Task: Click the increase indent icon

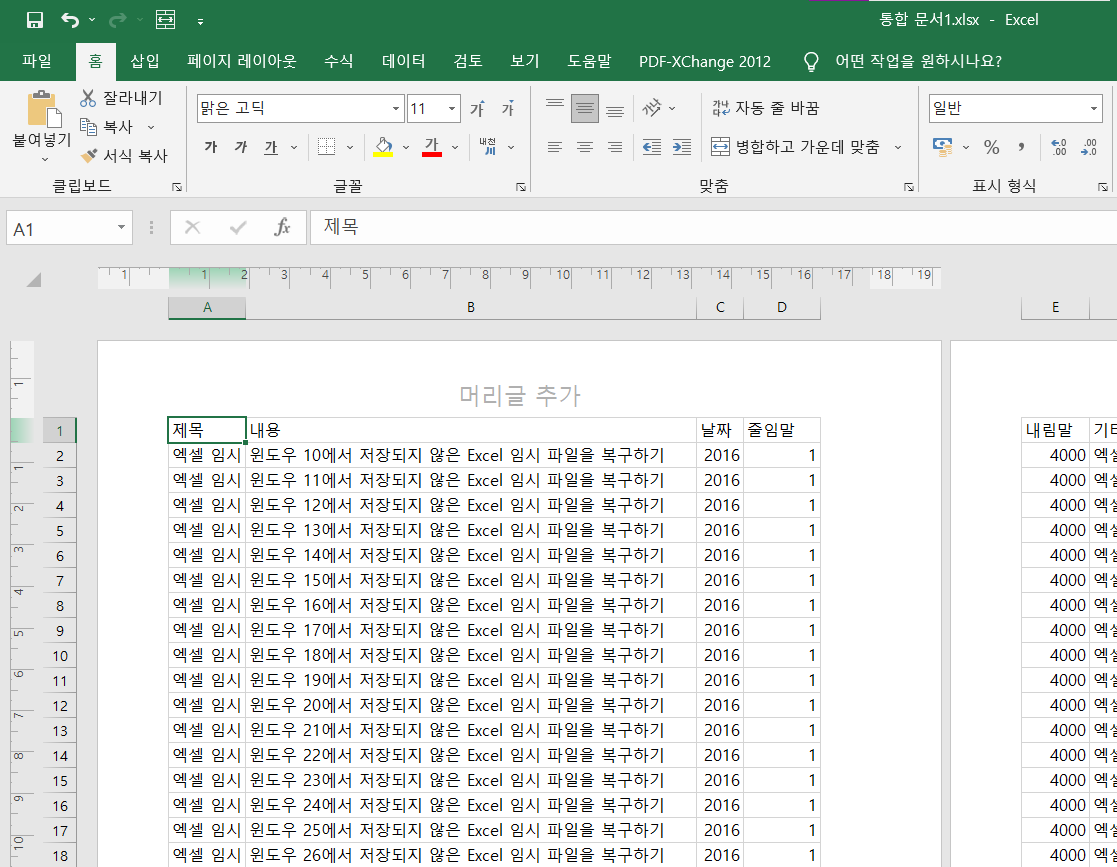Action: [681, 147]
